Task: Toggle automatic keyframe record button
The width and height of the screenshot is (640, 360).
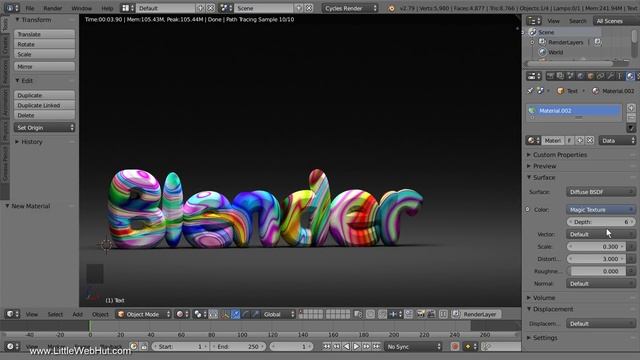Action: pyautogui.click(x=455, y=346)
